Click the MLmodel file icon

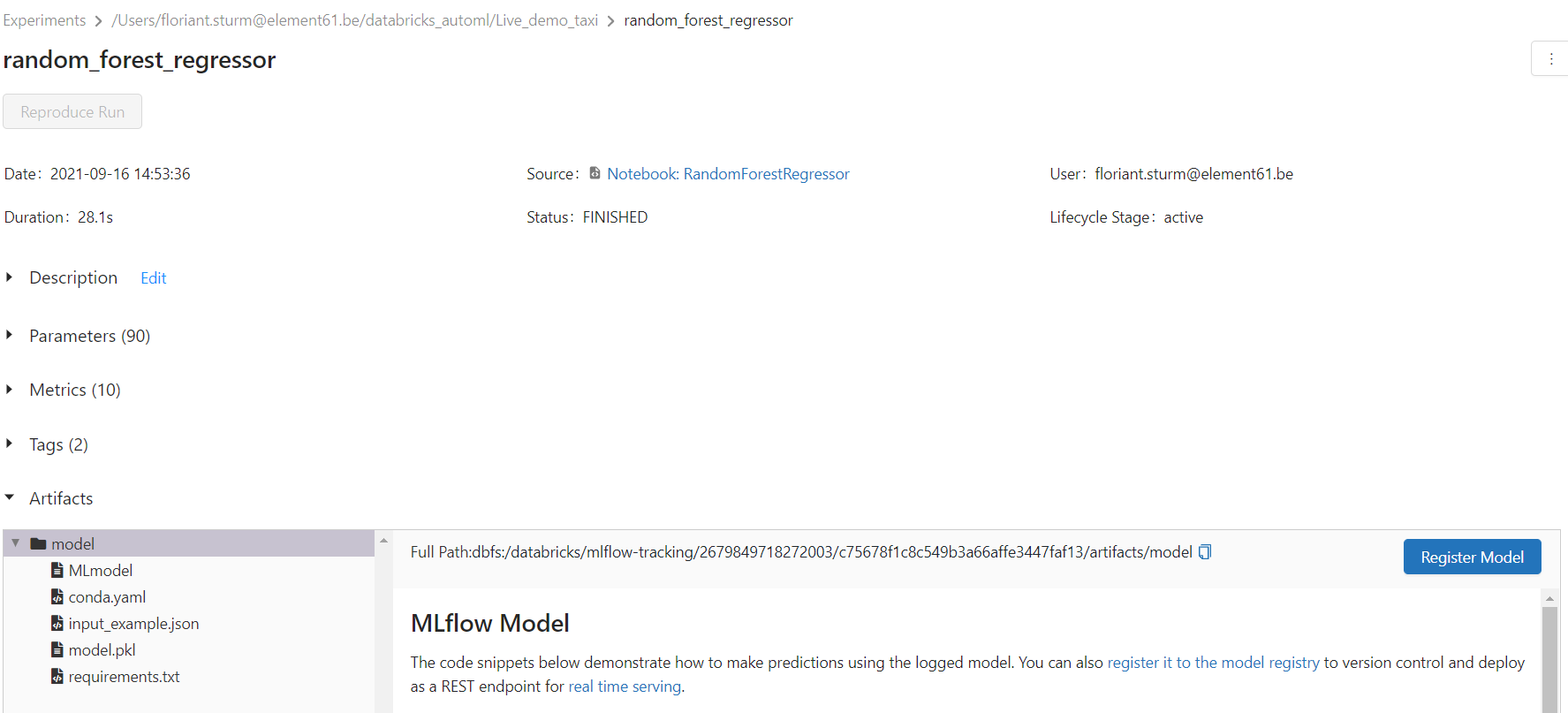[57, 570]
